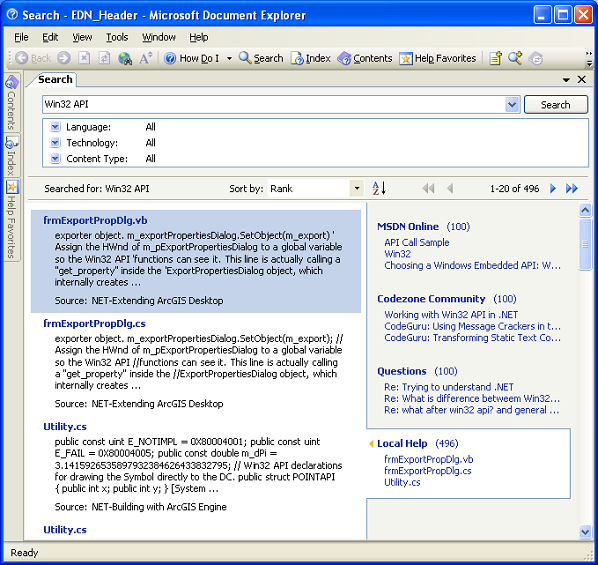Click the Win32 API search input field
Screen dimensions: 598x565
(273, 104)
